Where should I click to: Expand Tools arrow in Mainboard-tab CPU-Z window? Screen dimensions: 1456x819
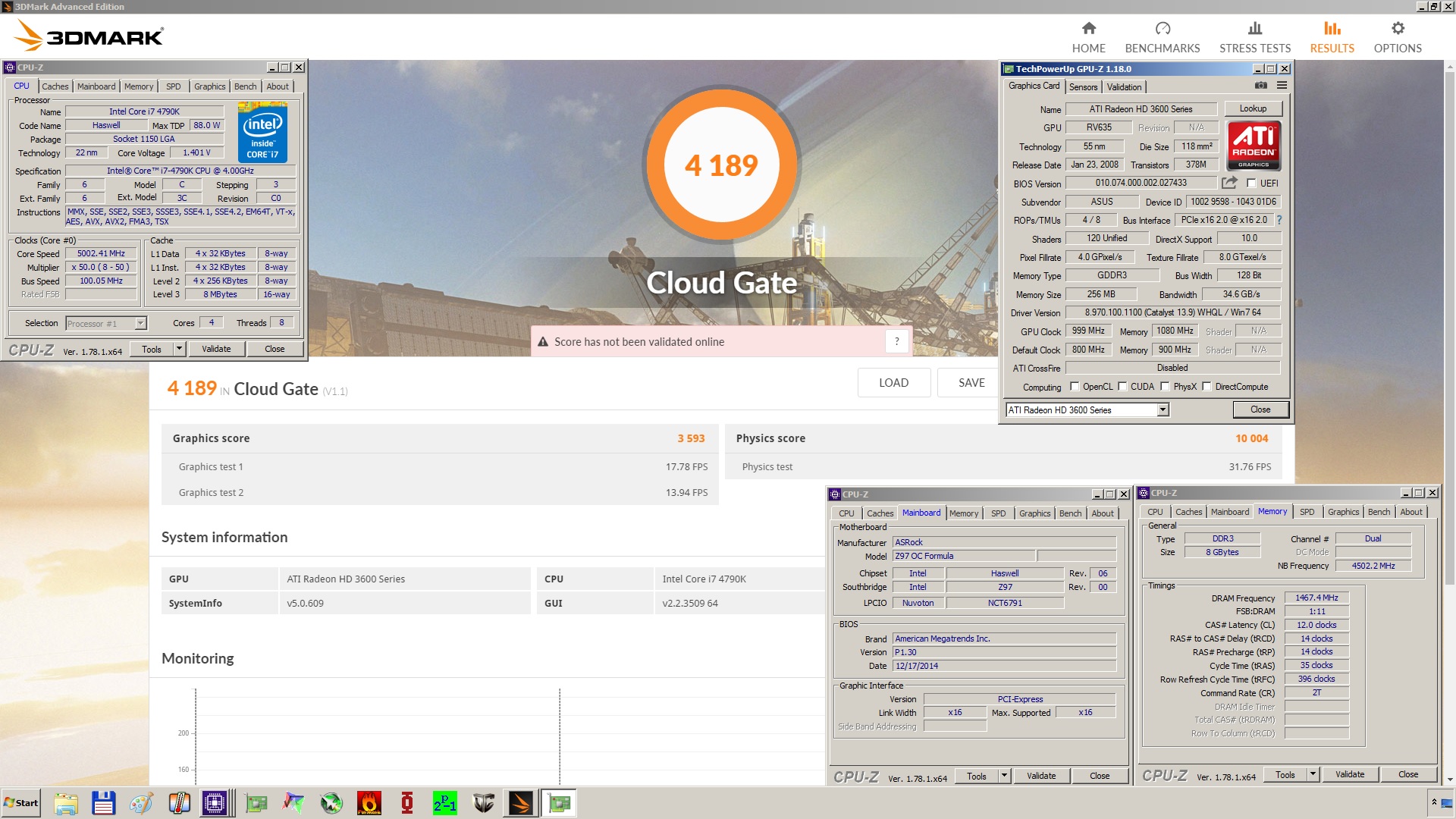coord(1004,776)
